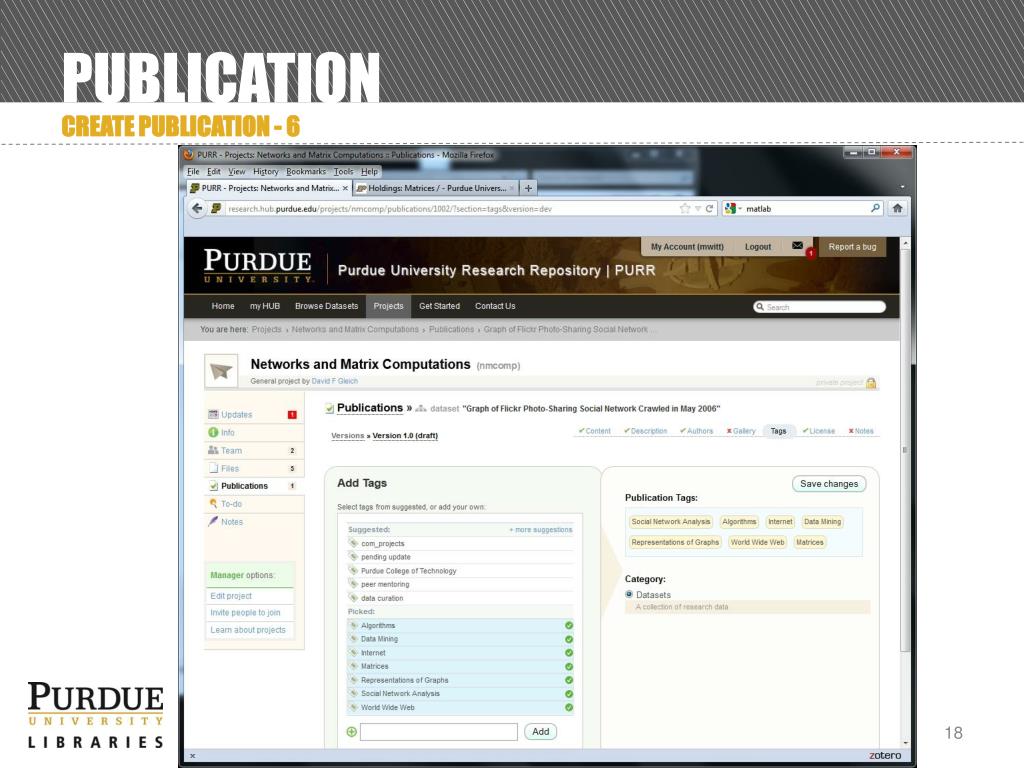Select suggested tag data curation
This screenshot has height=768, width=1024.
tap(382, 598)
